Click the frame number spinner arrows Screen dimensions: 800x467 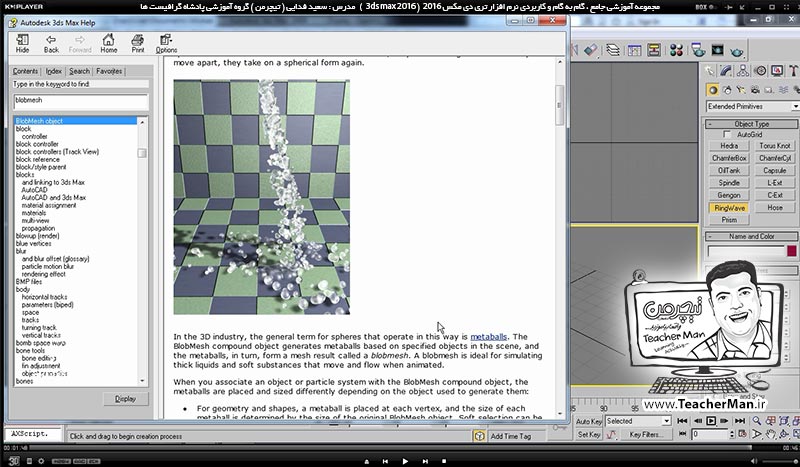(732, 434)
